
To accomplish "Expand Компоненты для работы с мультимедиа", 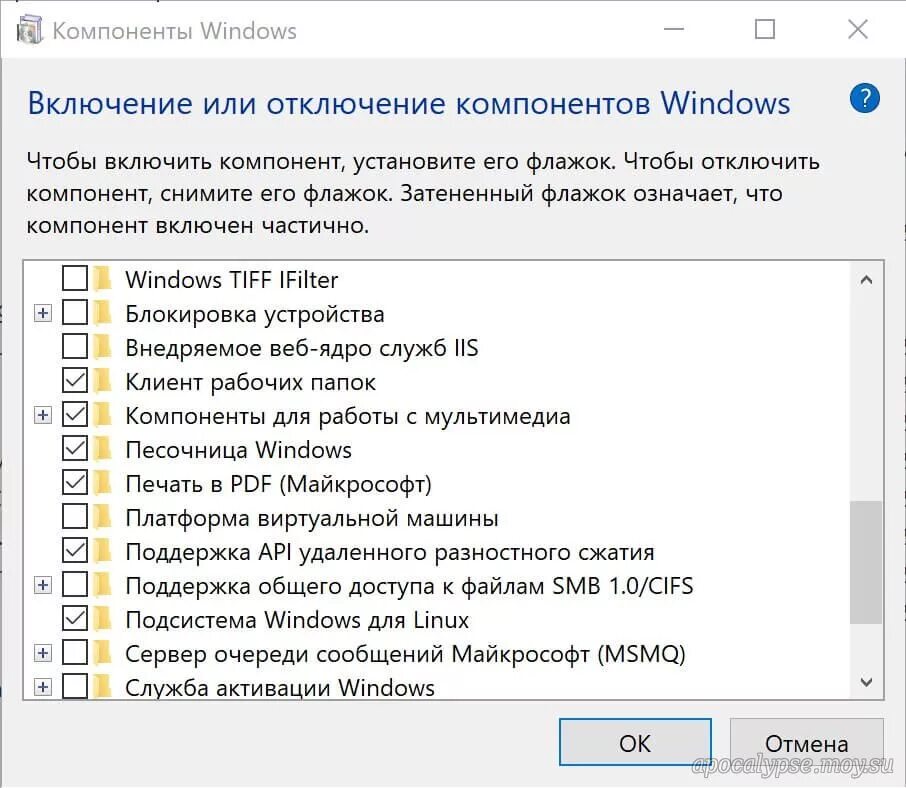I will [x=42, y=415].
